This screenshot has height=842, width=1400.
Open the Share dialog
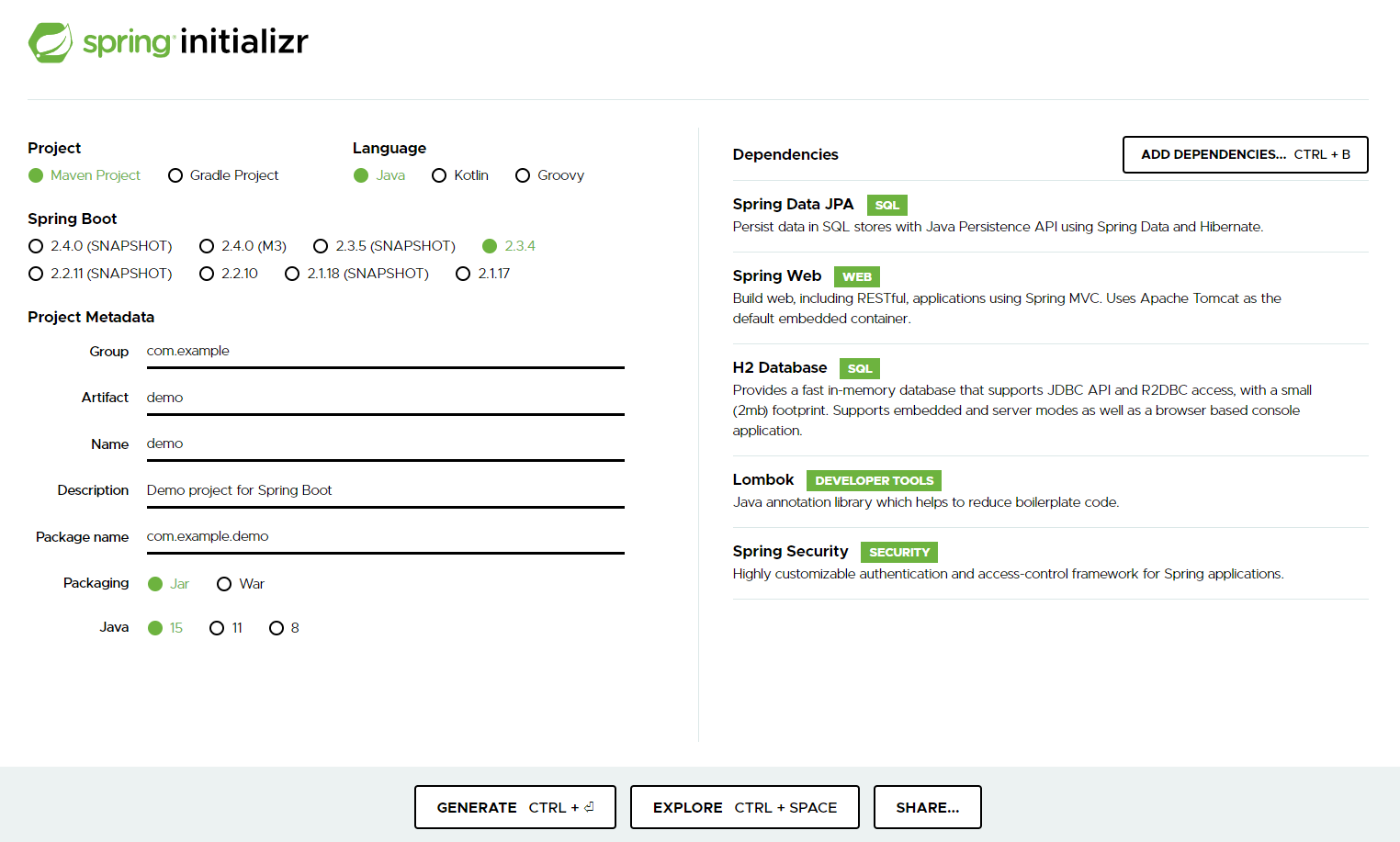pos(928,807)
